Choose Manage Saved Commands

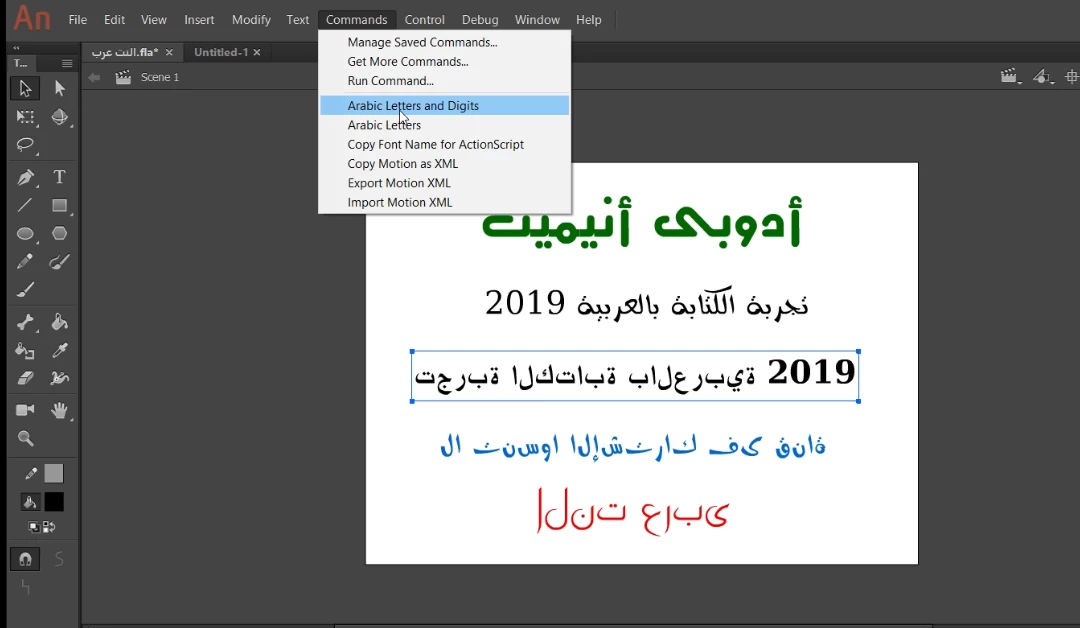(445, 42)
